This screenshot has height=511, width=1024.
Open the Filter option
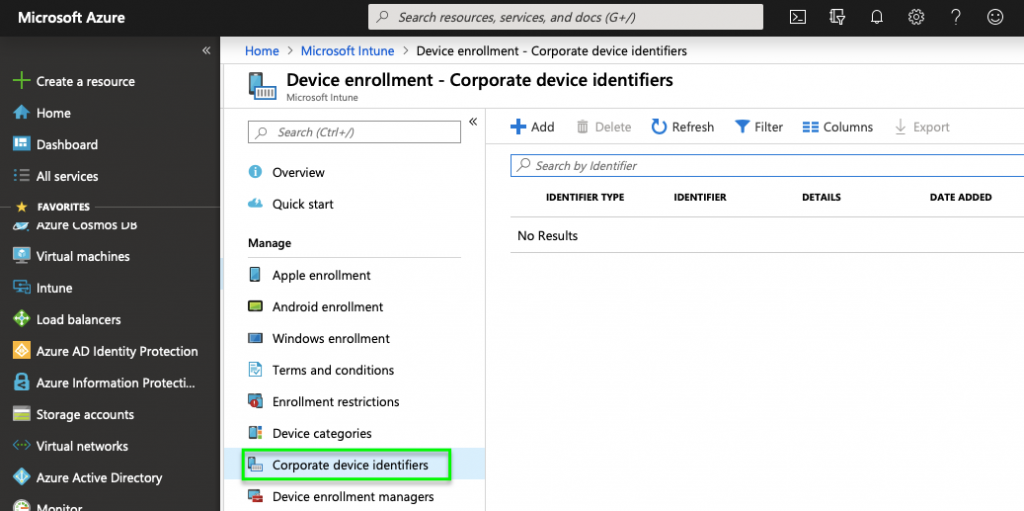[x=758, y=127]
